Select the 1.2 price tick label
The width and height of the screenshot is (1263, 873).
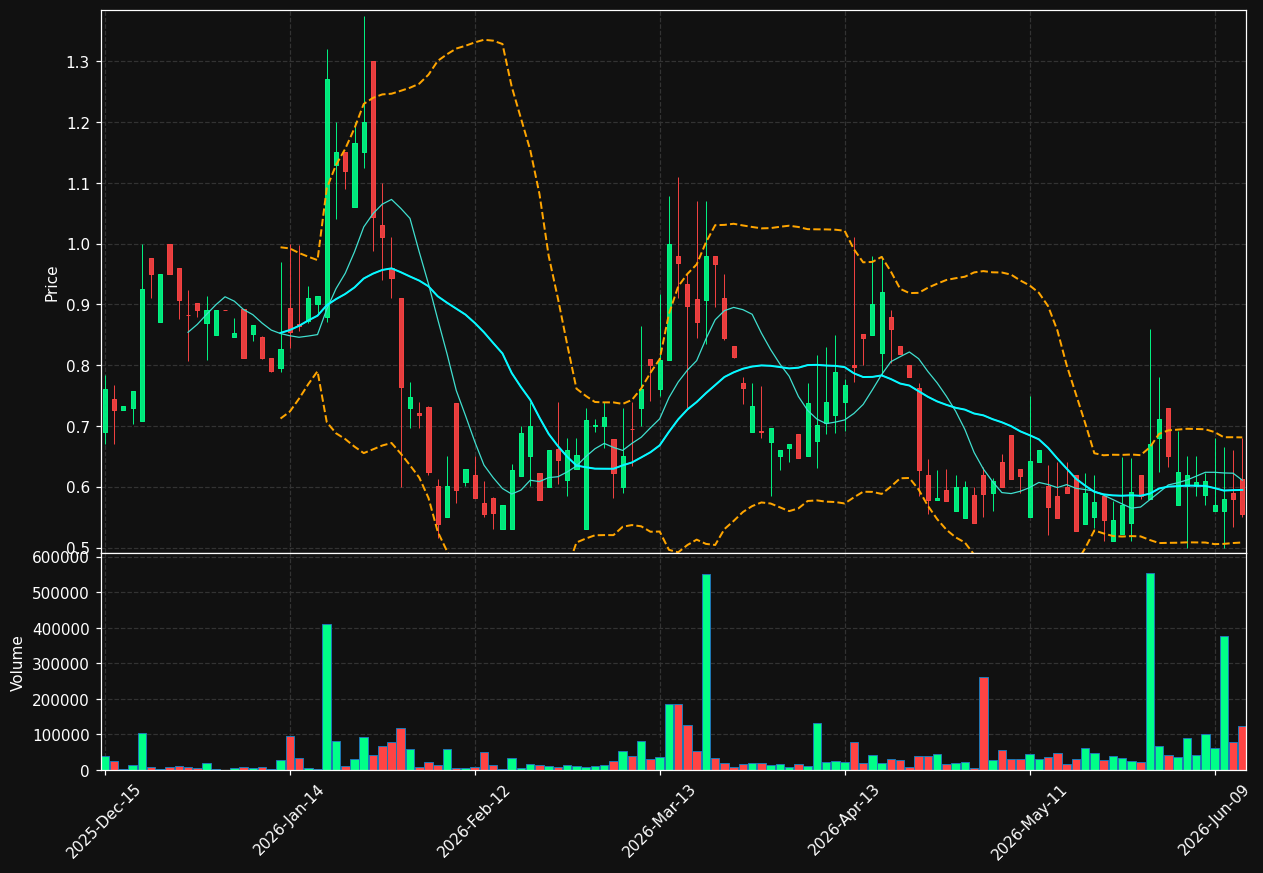pos(78,123)
